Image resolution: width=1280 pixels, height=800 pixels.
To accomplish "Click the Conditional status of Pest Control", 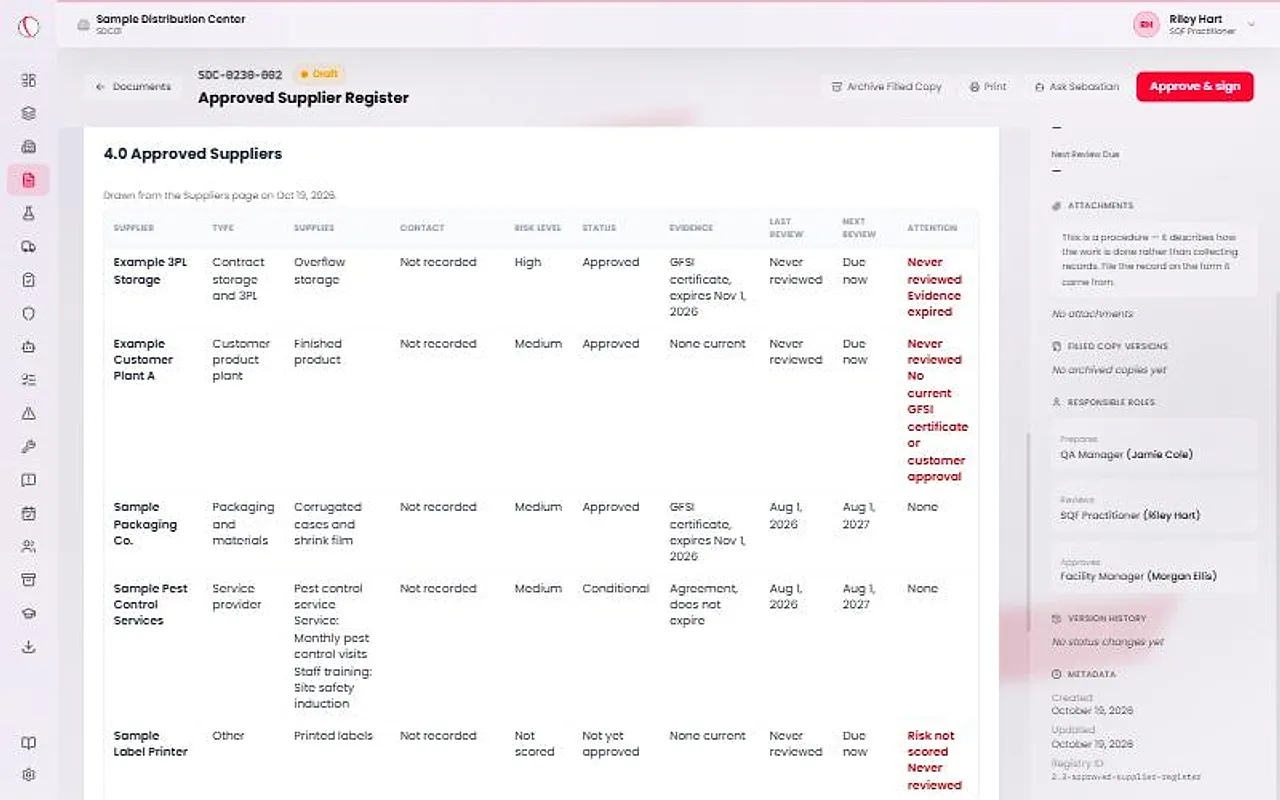I will (616, 589).
